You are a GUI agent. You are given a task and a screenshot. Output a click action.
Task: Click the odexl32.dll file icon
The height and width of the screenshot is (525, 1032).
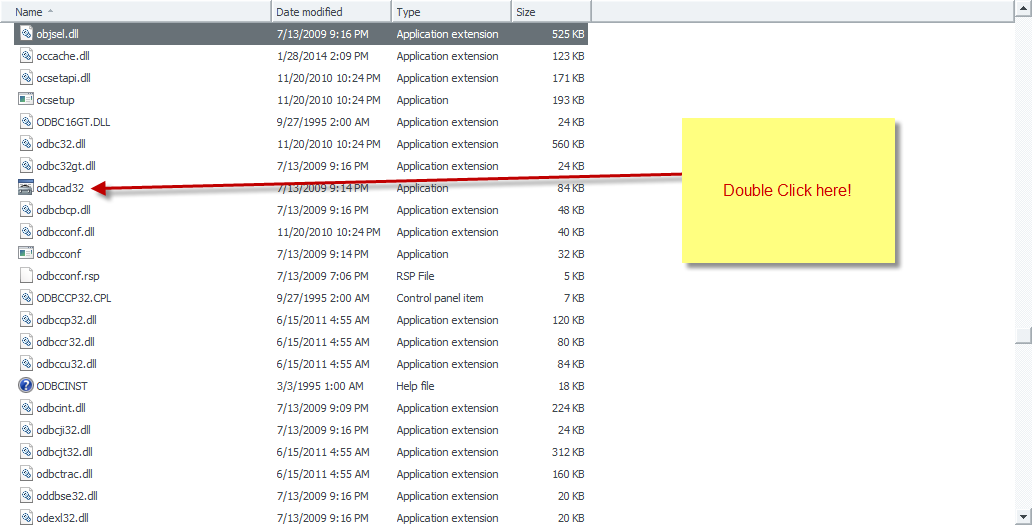point(26,518)
